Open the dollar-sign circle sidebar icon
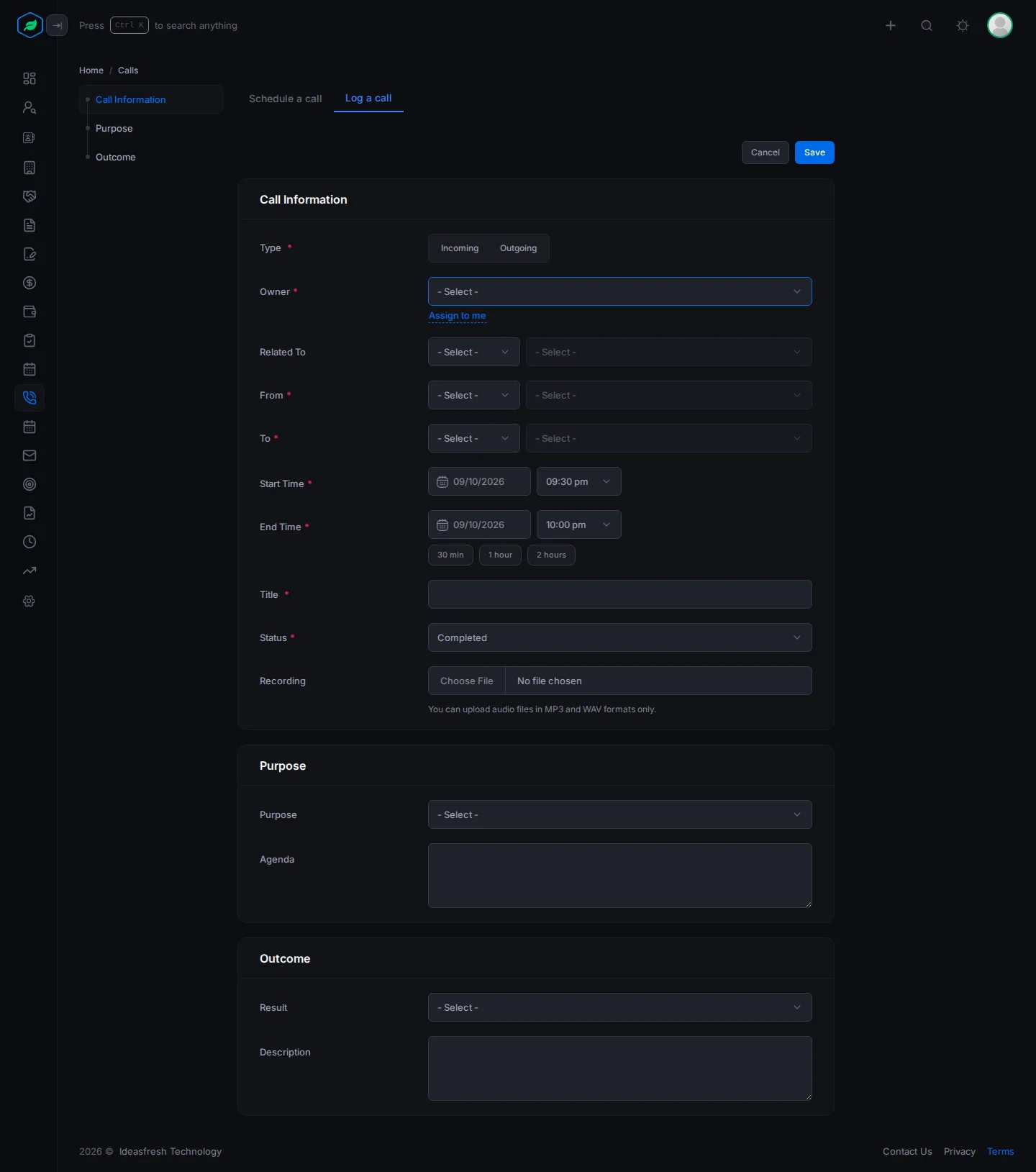Viewport: 1036px width, 1172px height. 29,283
